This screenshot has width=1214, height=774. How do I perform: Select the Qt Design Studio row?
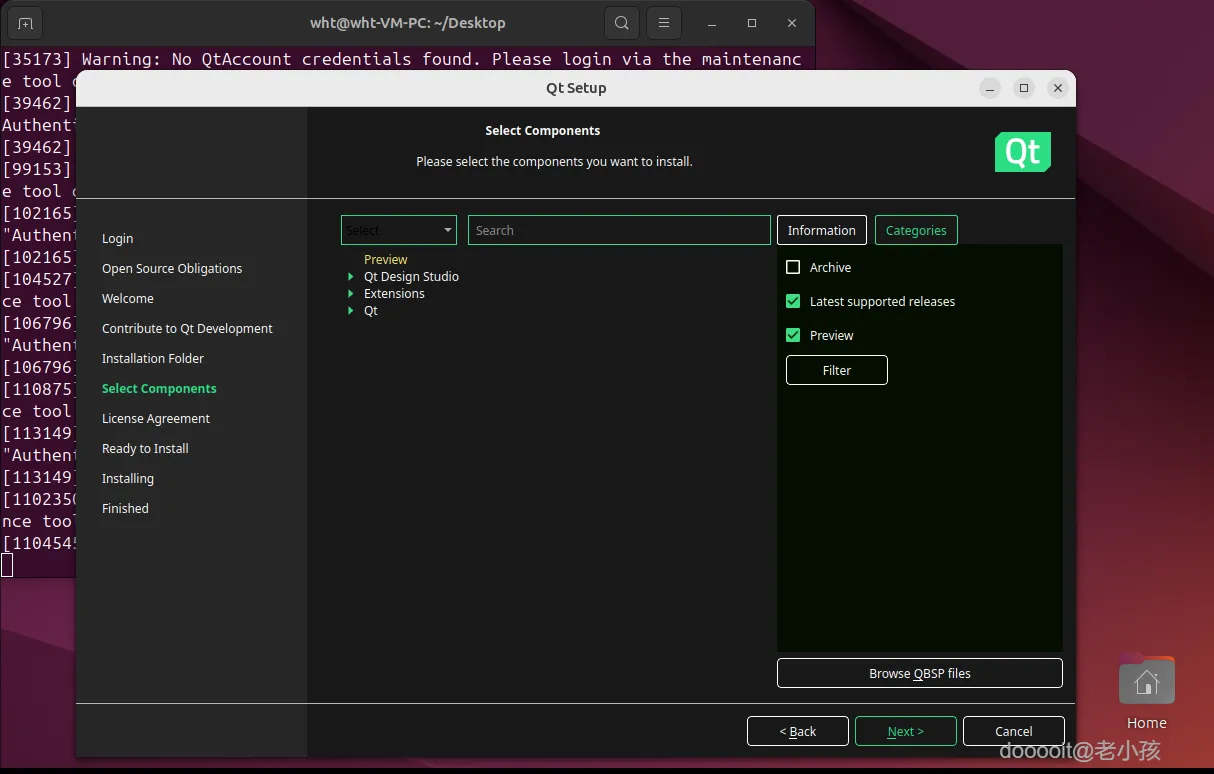[x=411, y=276]
